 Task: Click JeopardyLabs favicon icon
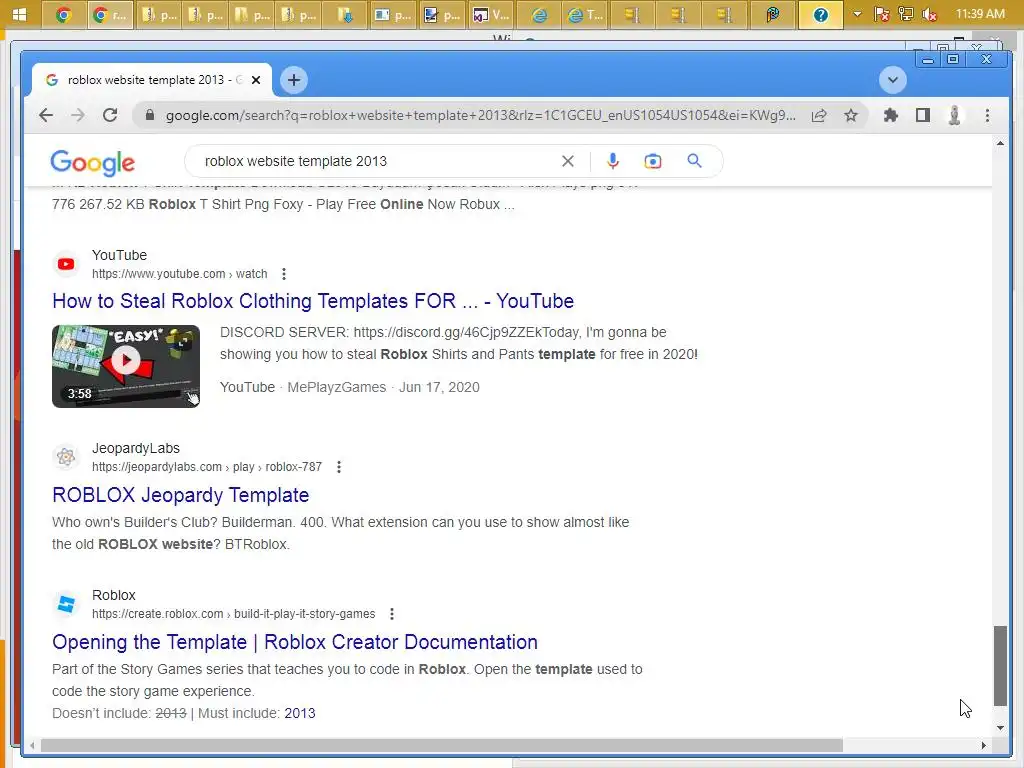tap(66, 457)
